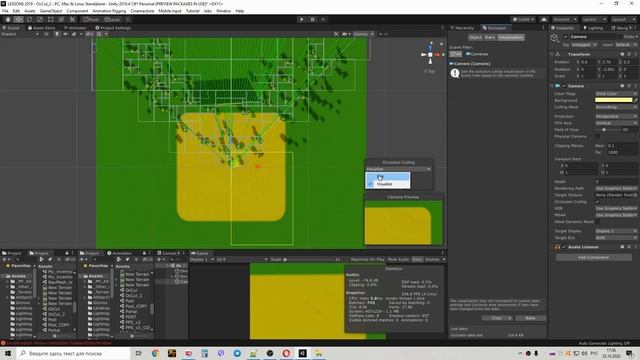Open Scene view Gizmos dropdown

[363, 34]
